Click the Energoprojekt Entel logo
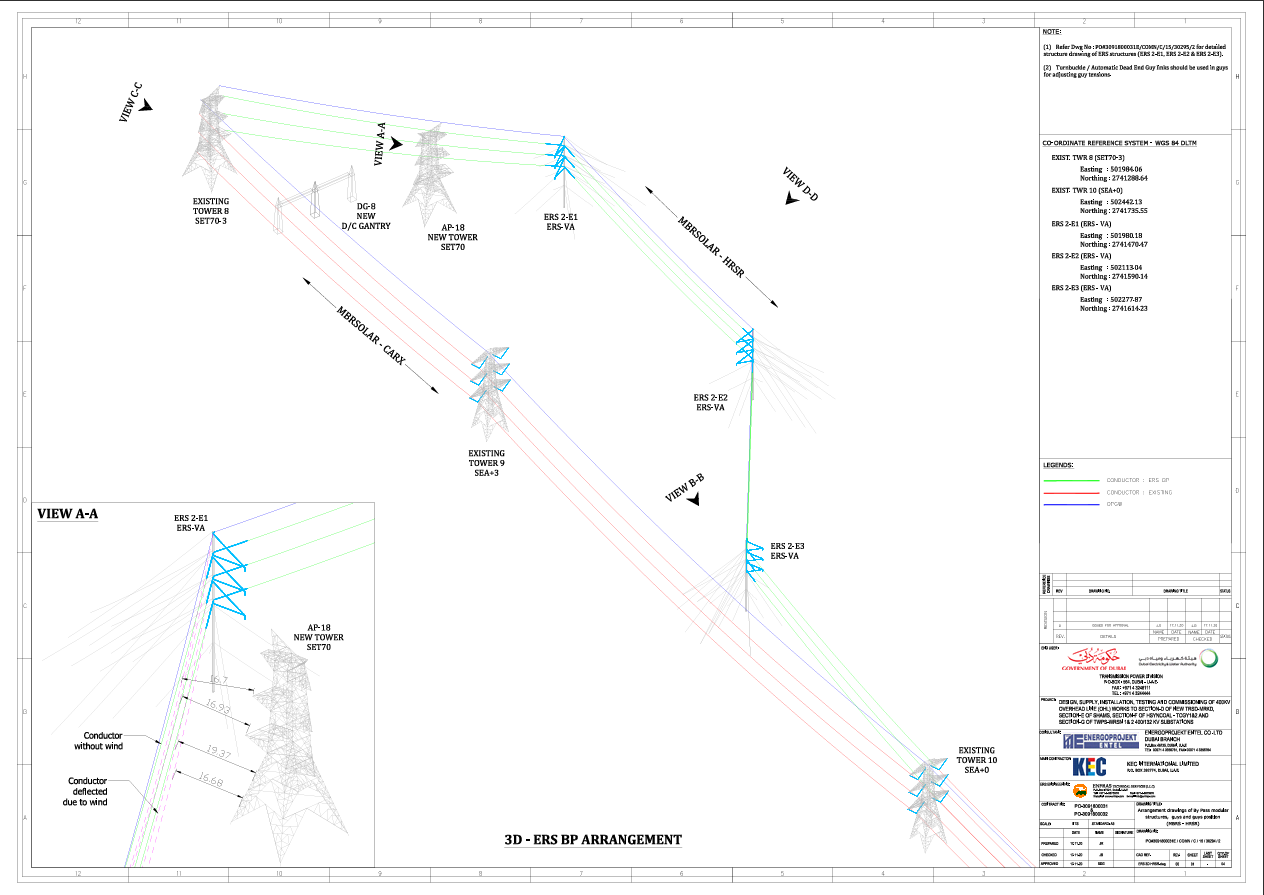This screenshot has height=895, width=1264. tap(1101, 741)
